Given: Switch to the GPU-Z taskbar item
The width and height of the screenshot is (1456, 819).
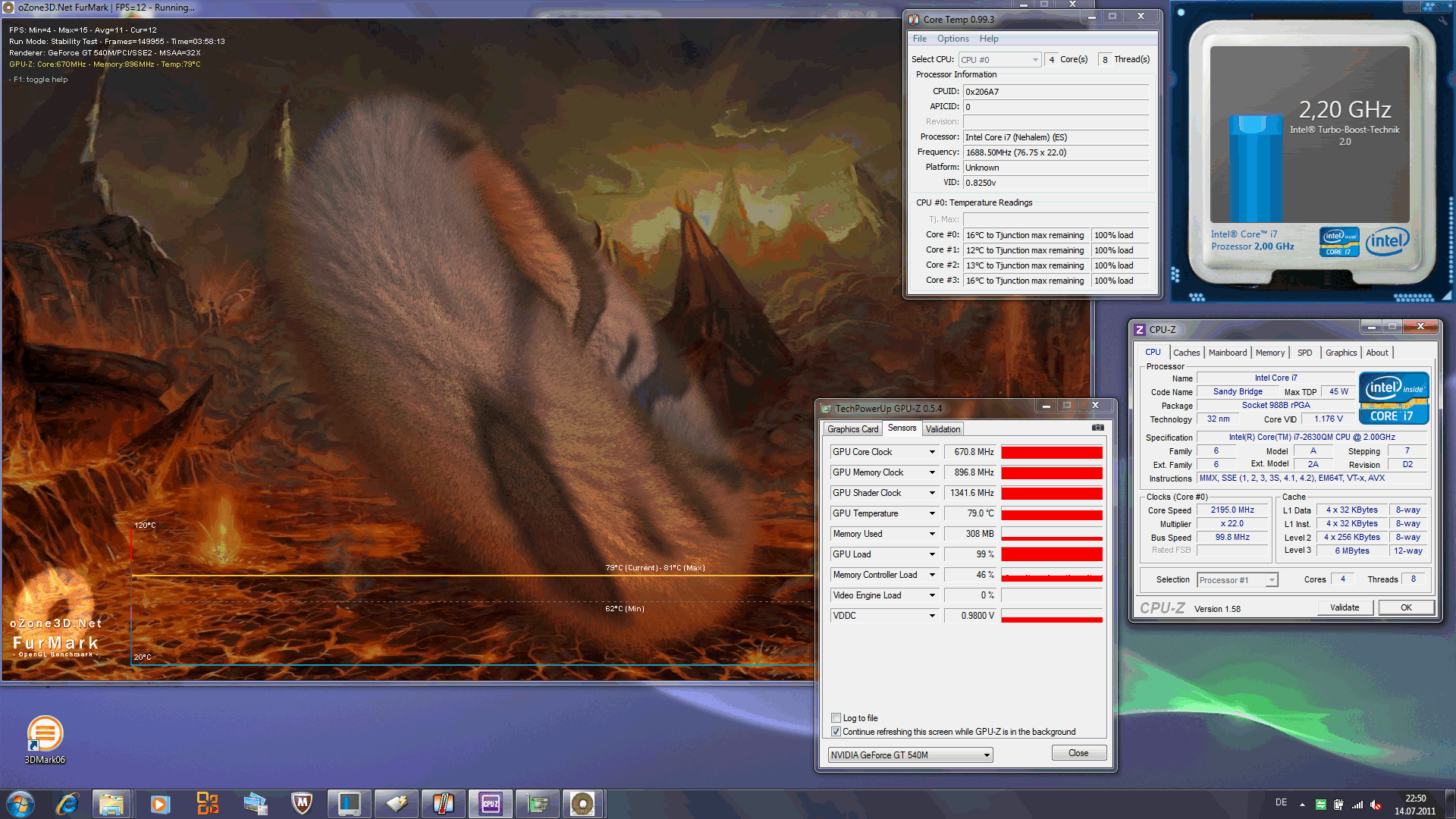Looking at the screenshot, I should pyautogui.click(x=396, y=804).
